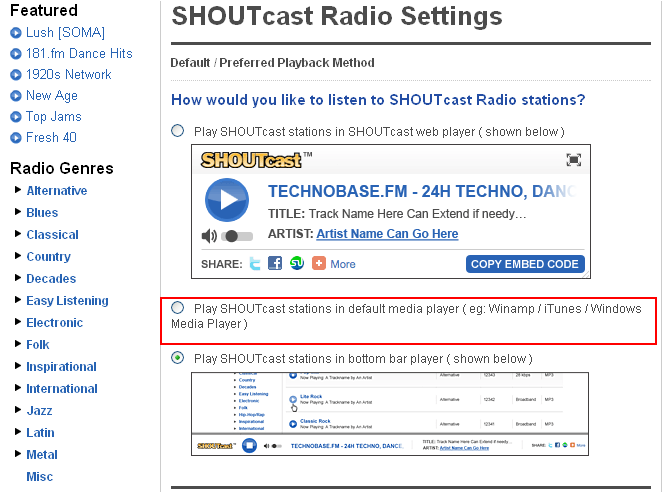The height and width of the screenshot is (492, 666).
Task: Expand the Classical genre arrow
Action: (18, 233)
